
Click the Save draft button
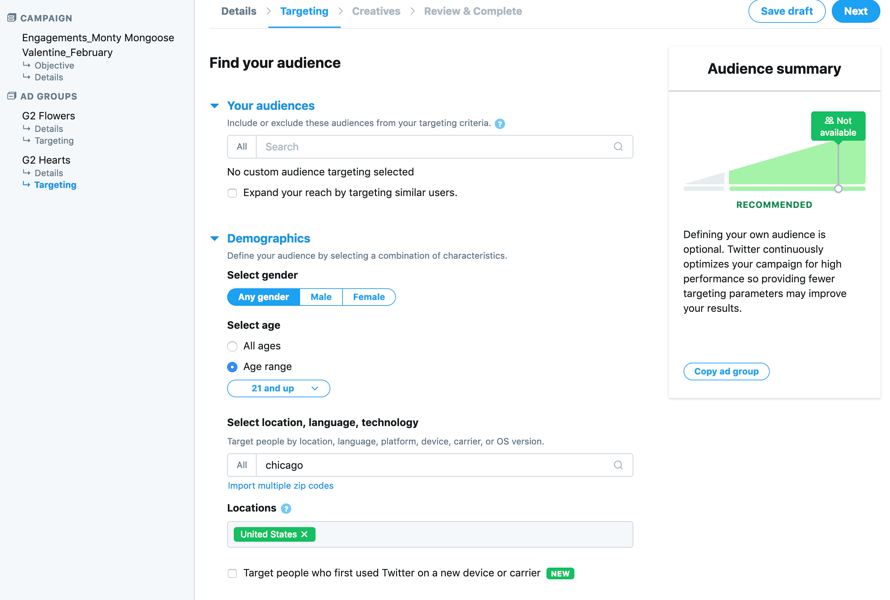coord(787,11)
